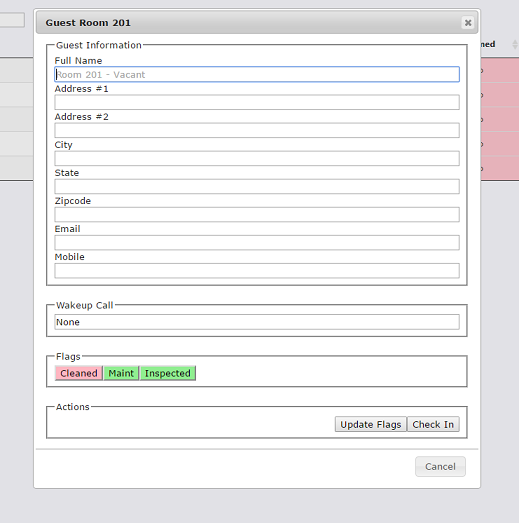Toggle the Inspected flag
This screenshot has height=523, width=519.
pyautogui.click(x=167, y=373)
